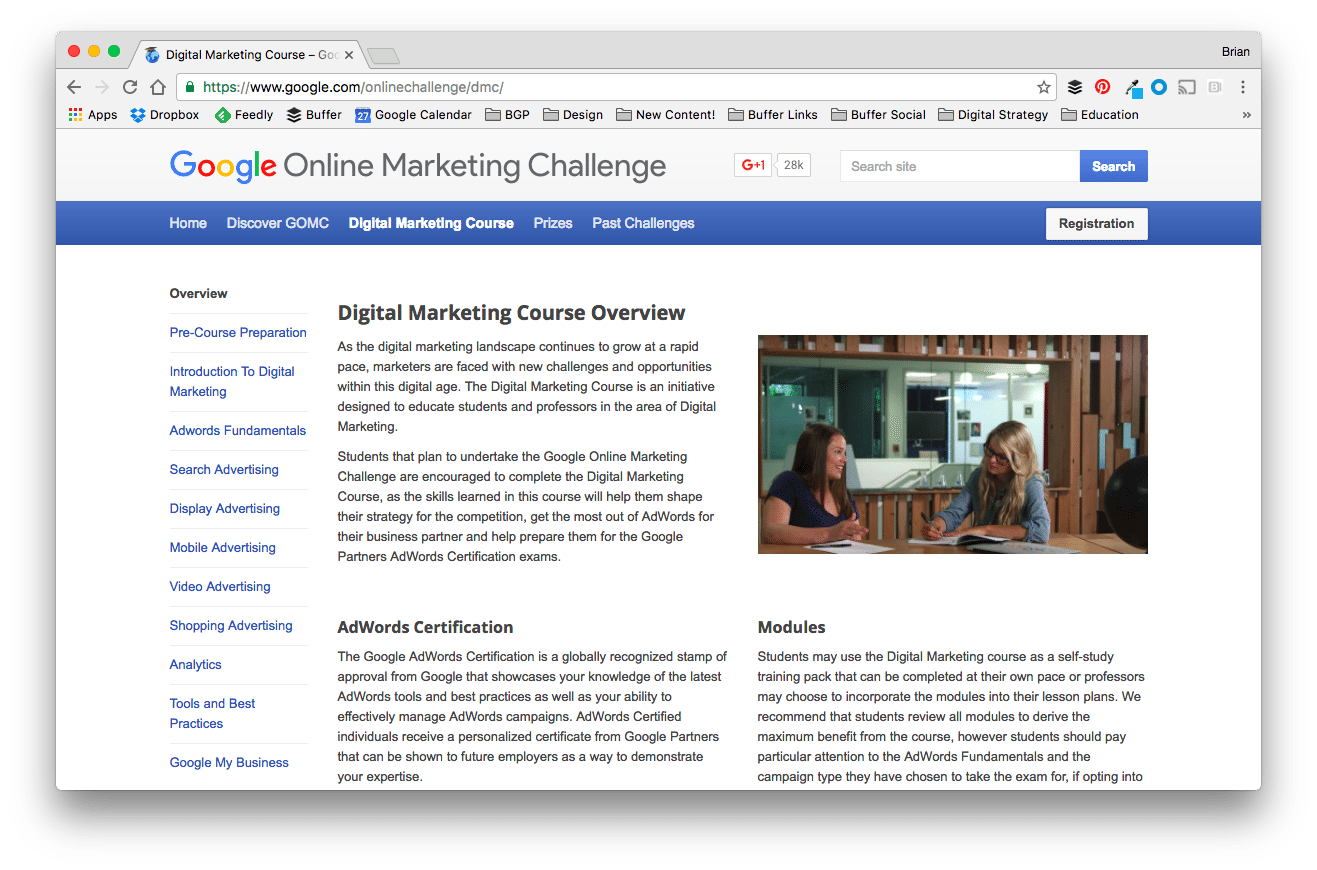The height and width of the screenshot is (870, 1317).
Task: Click the Registration button
Action: coord(1096,223)
